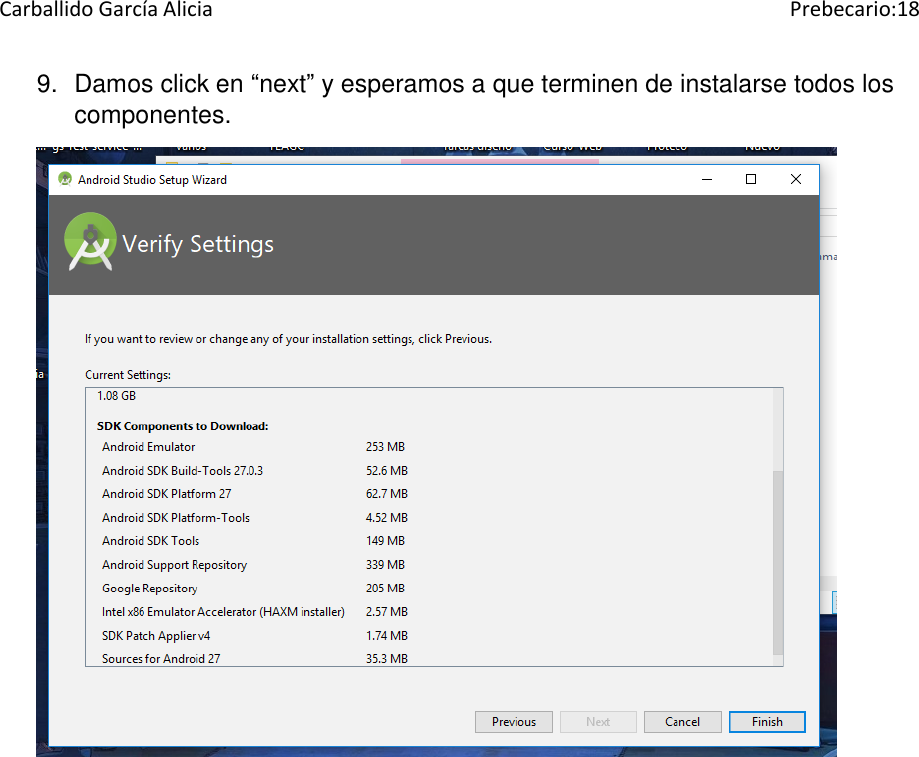
Task: Click the 339 MB size value
Action: (x=385, y=565)
